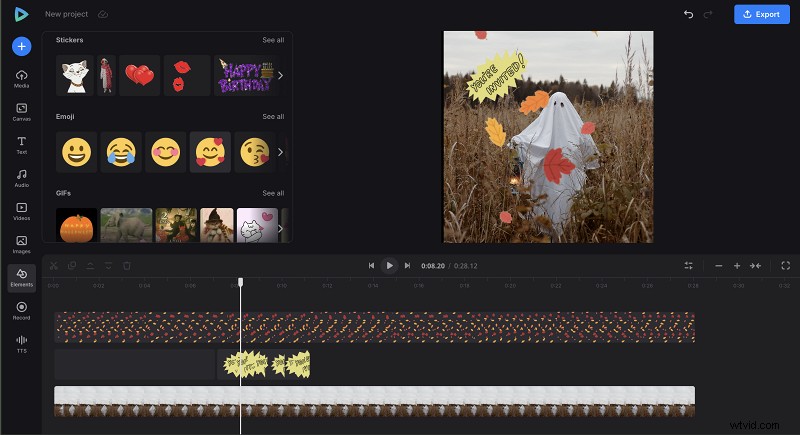Delete selected clip with trash icon
Viewport: 800px width, 435px height.
coord(127,266)
